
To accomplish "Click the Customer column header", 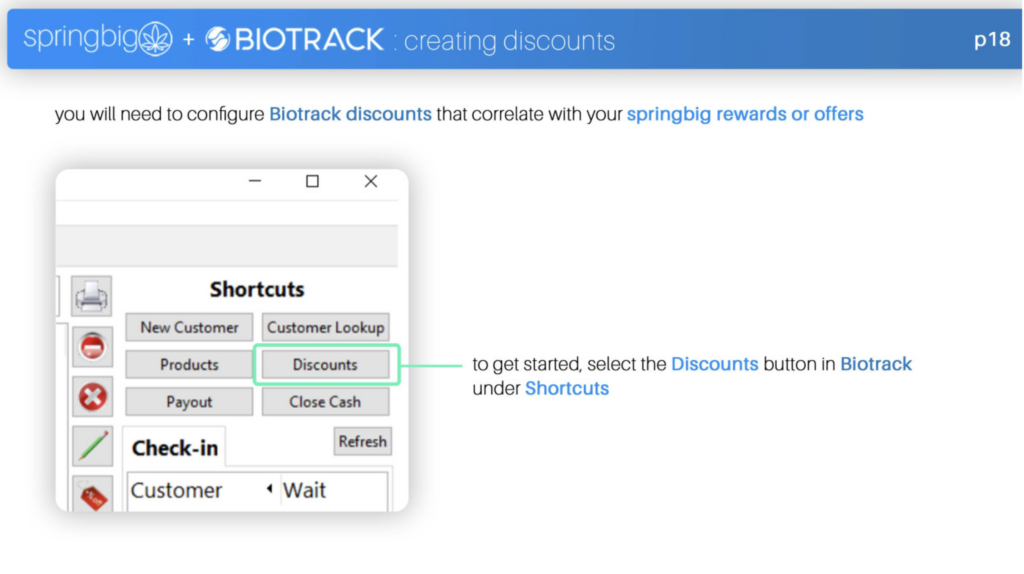I will coord(176,490).
